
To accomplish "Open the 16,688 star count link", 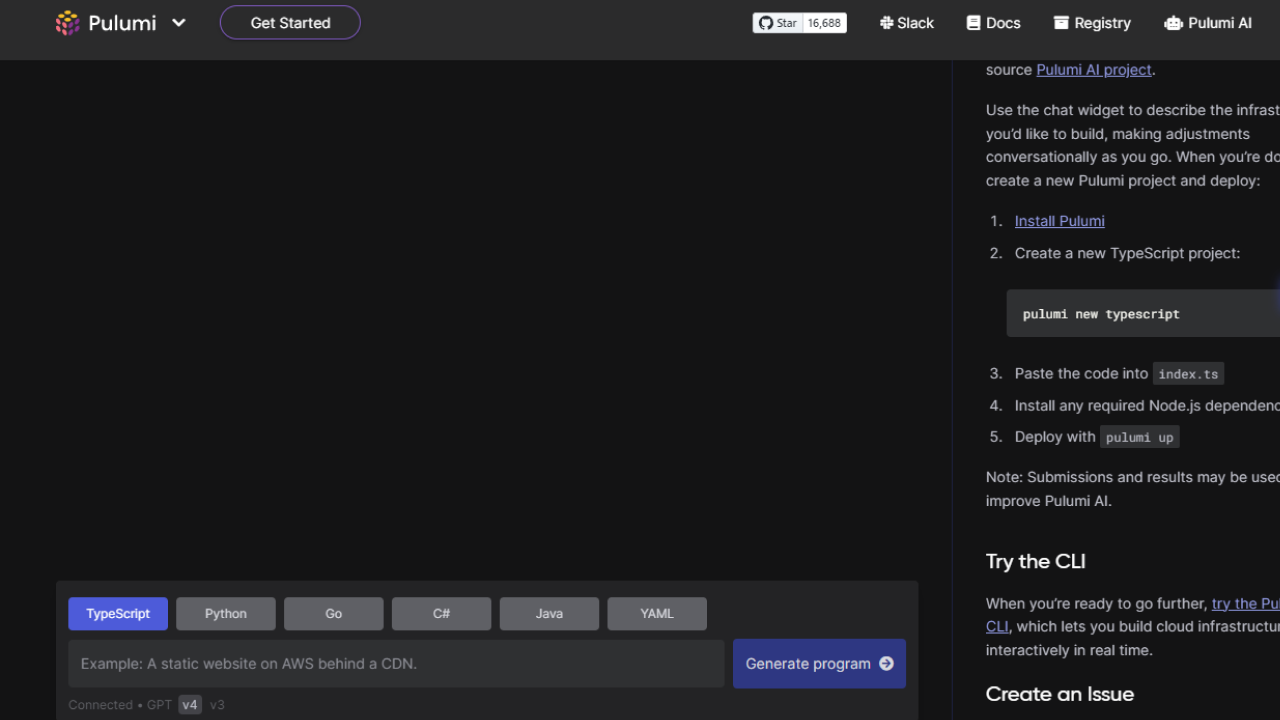I will 825,23.
